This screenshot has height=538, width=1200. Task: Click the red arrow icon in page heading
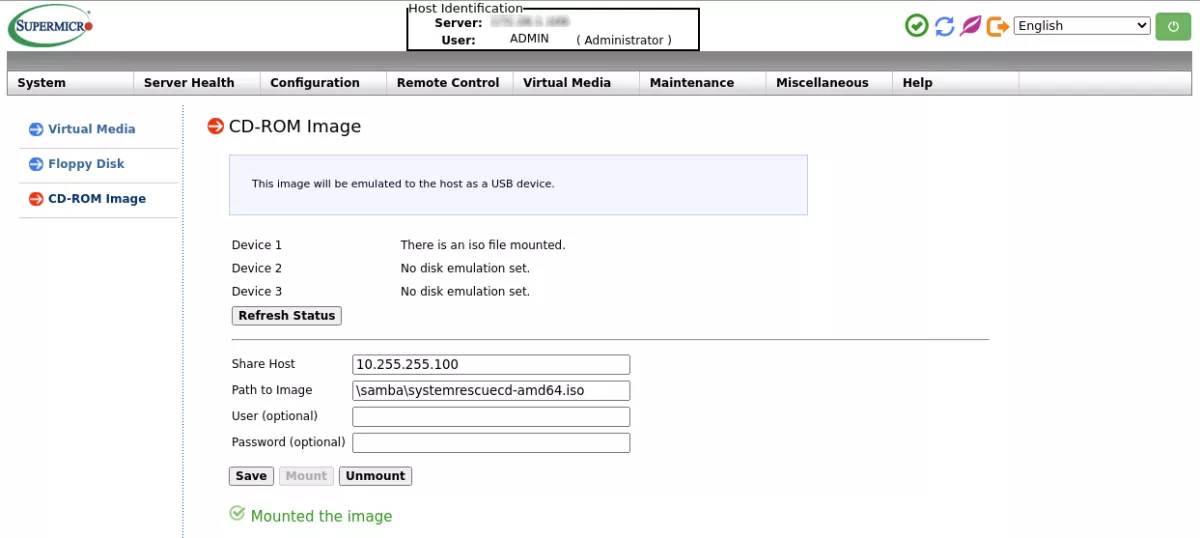point(215,126)
